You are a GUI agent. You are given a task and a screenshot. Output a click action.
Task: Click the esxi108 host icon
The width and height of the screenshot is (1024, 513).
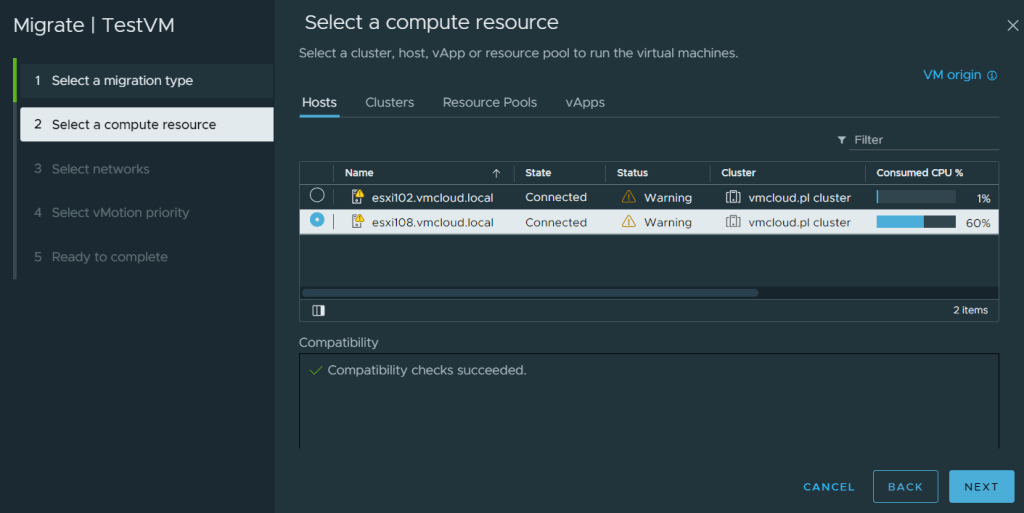357,222
